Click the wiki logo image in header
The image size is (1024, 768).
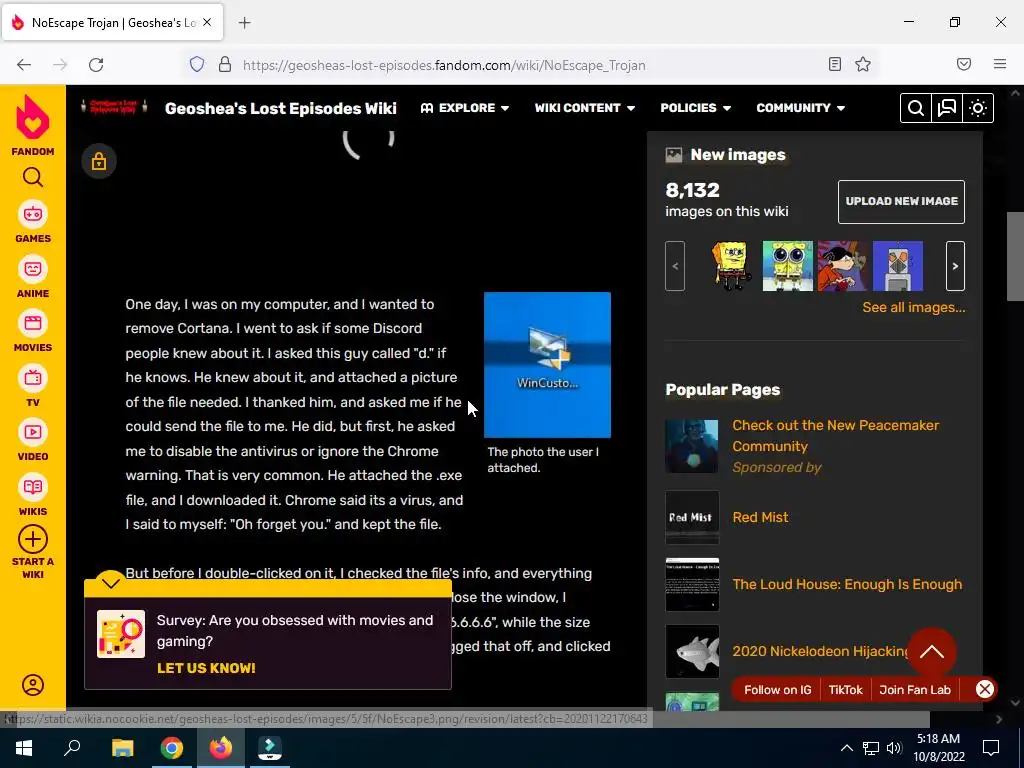114,107
